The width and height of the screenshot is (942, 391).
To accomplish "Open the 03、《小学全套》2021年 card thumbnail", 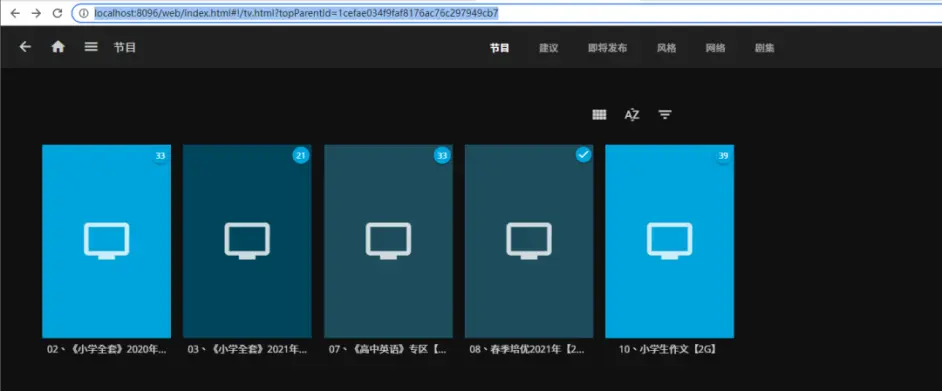I will pos(247,241).
